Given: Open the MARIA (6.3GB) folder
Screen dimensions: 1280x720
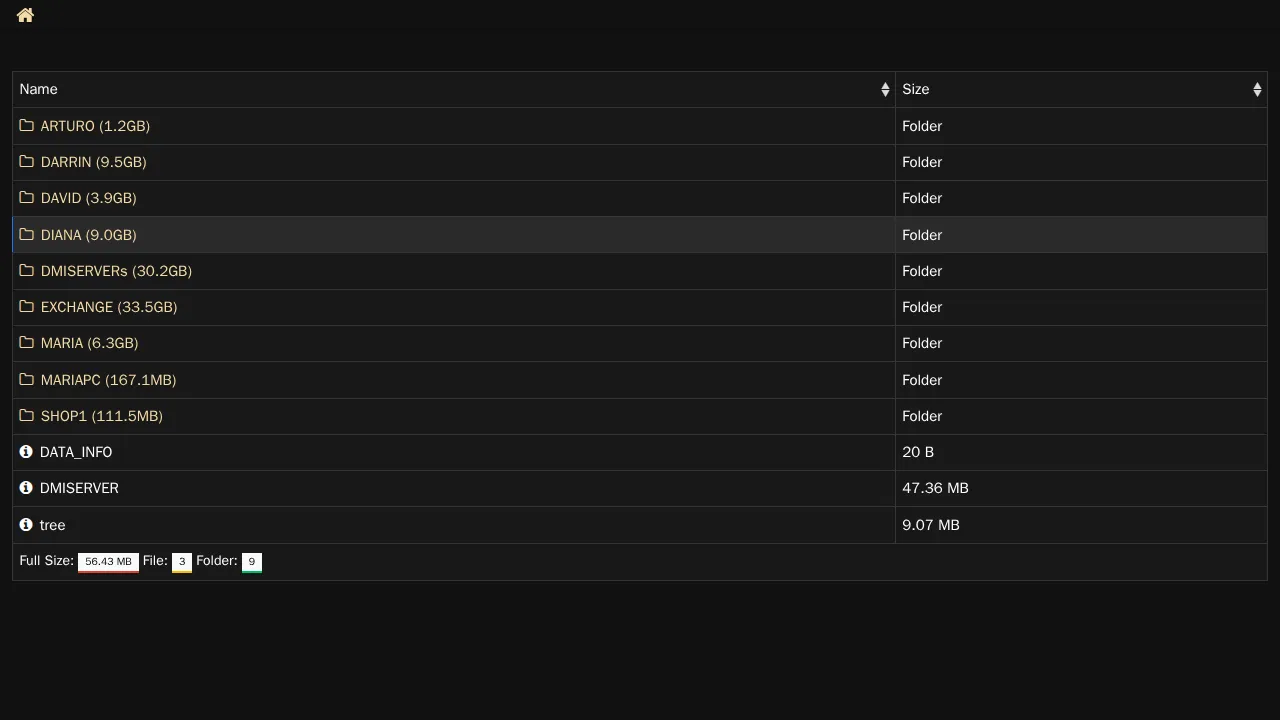Looking at the screenshot, I should [x=89, y=343].
